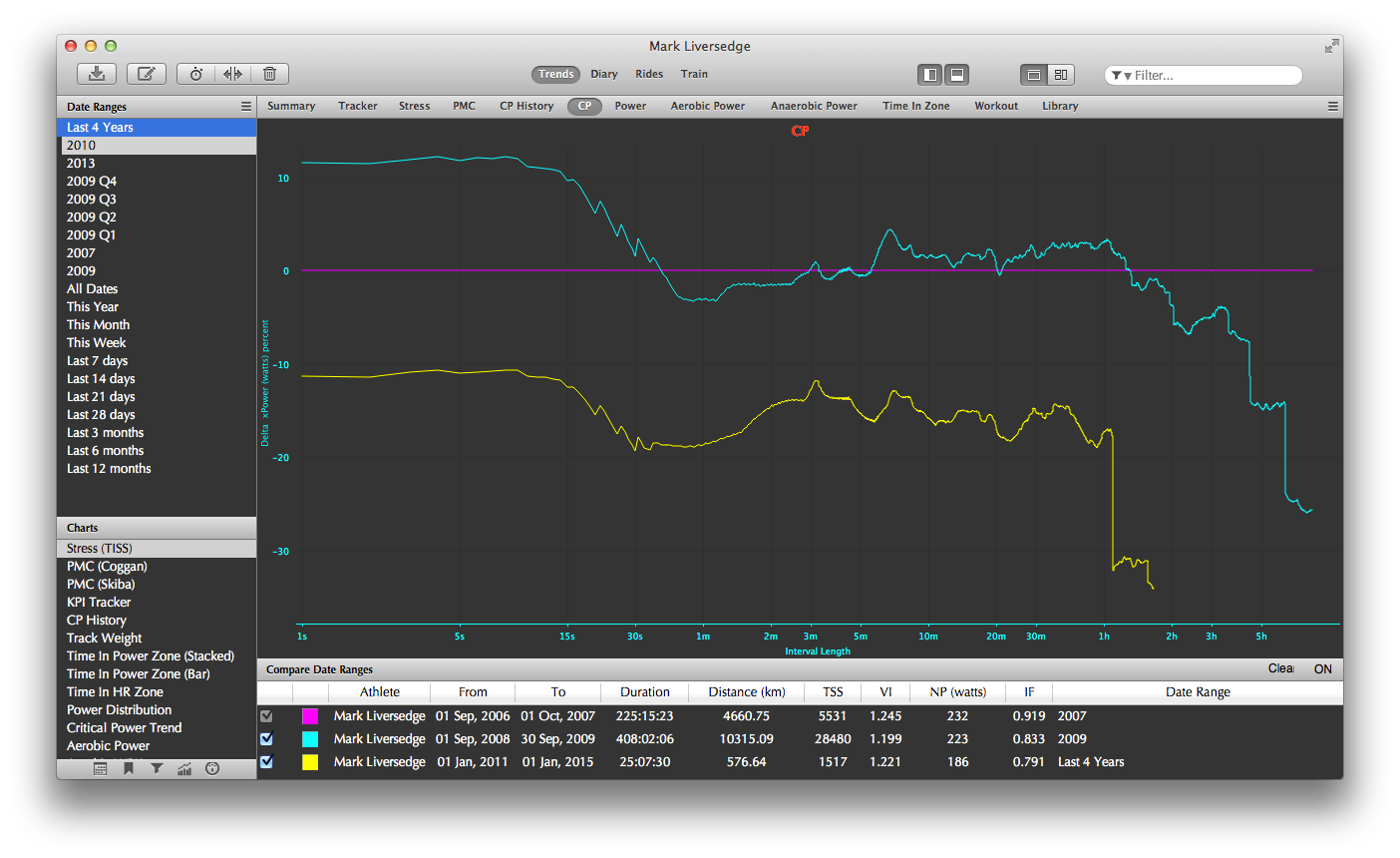
Task: Sort by the TSS column header
Action: click(x=833, y=692)
